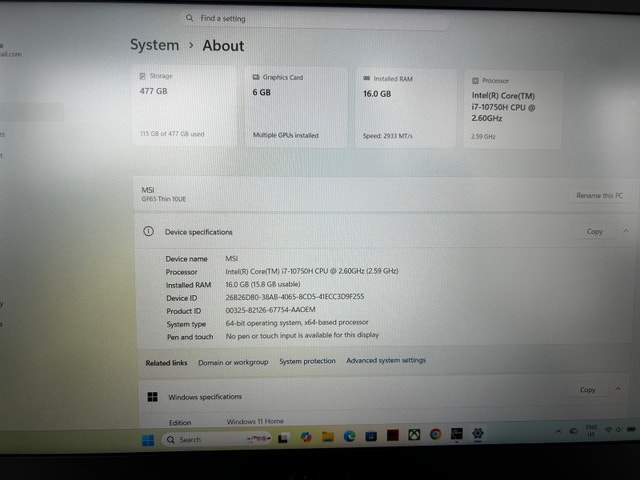Click '115 GB of 477 GB used' text
This screenshot has width=640, height=480.
(x=172, y=134)
